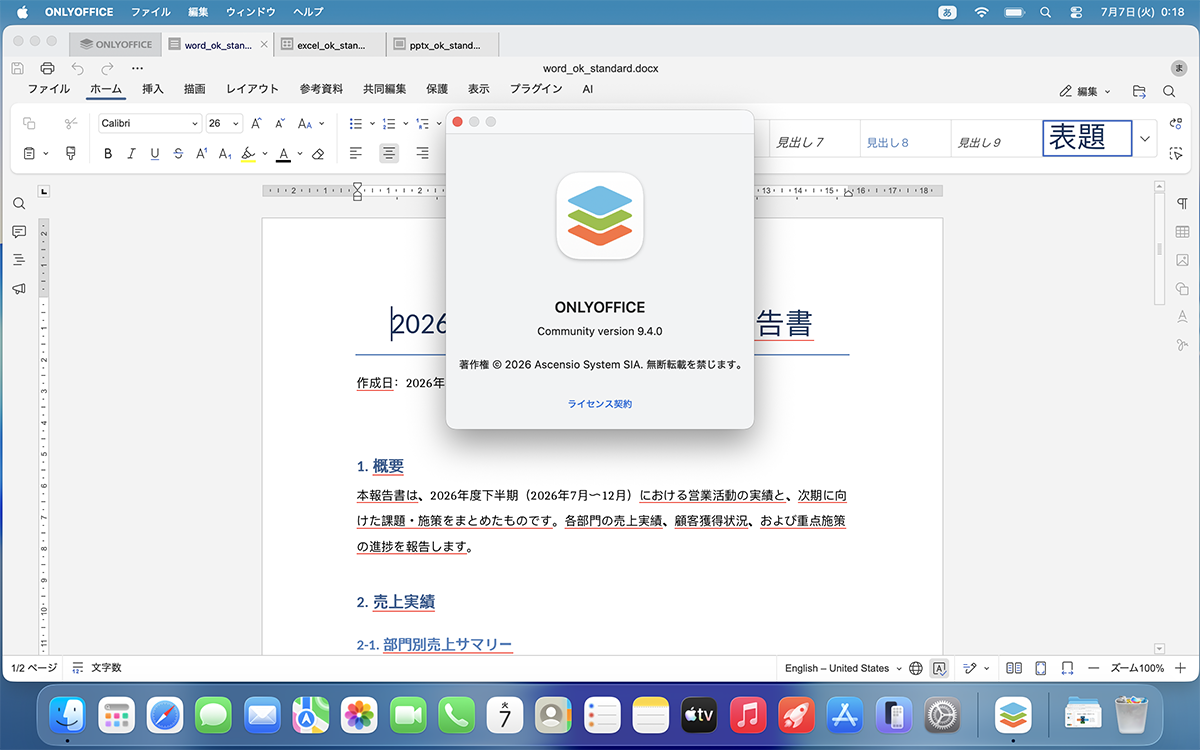
Task: Toggle center paragraph alignment
Action: pos(389,154)
